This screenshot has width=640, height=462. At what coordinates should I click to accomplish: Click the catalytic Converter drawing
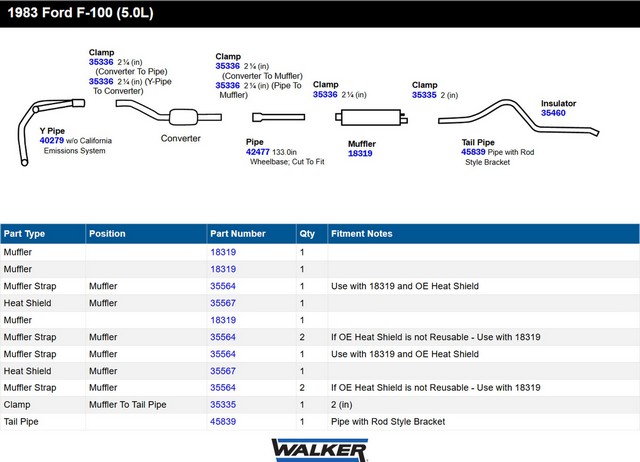[x=169, y=113]
